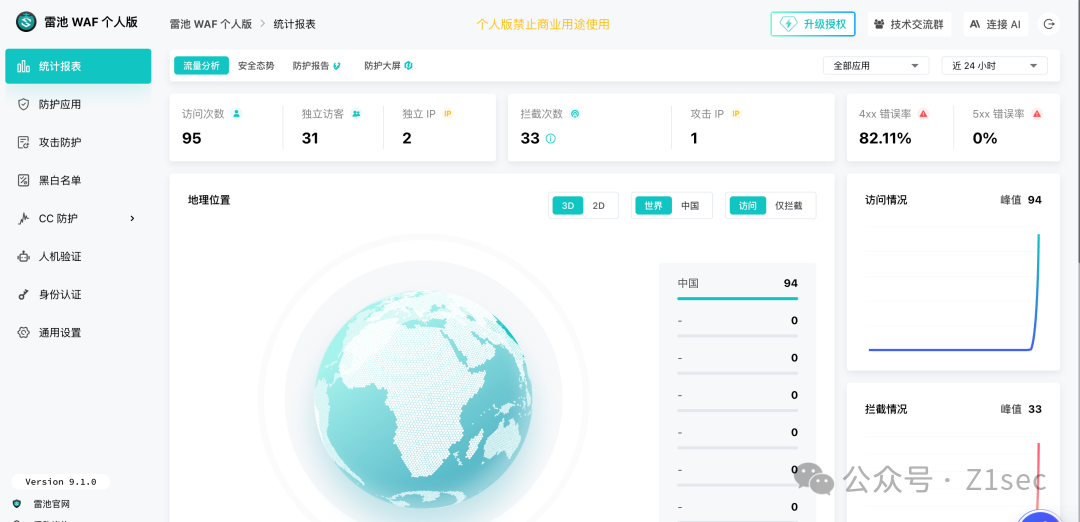Expand the CC 防护 submenu chevron

pyautogui.click(x=132, y=218)
